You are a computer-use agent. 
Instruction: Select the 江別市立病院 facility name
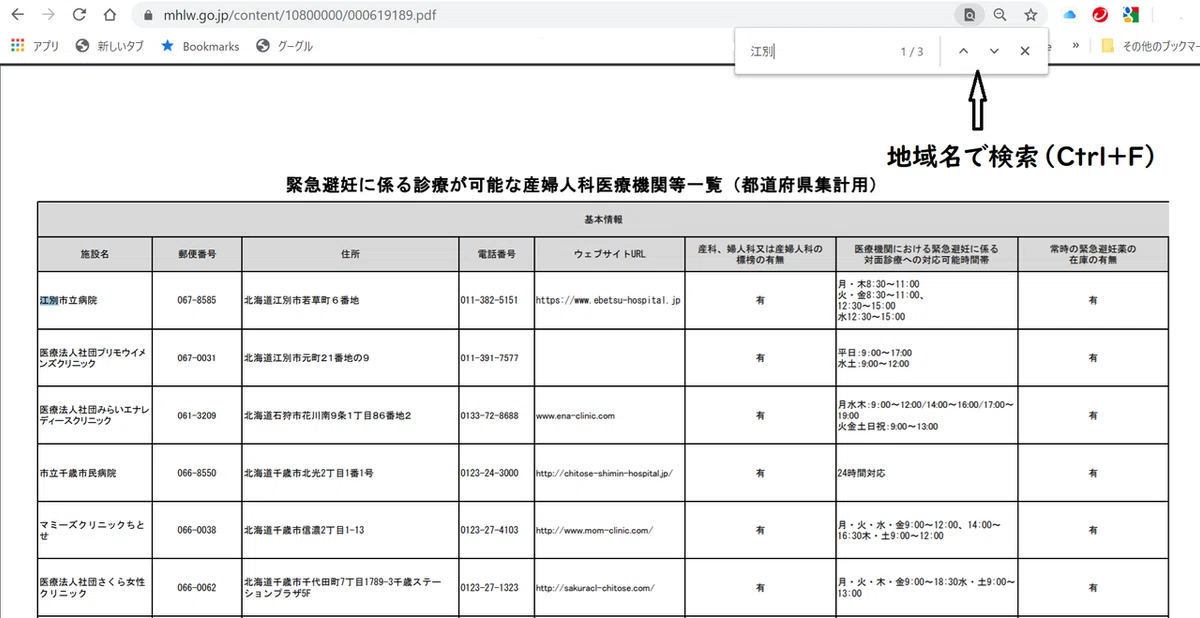pyautogui.click(x=68, y=300)
